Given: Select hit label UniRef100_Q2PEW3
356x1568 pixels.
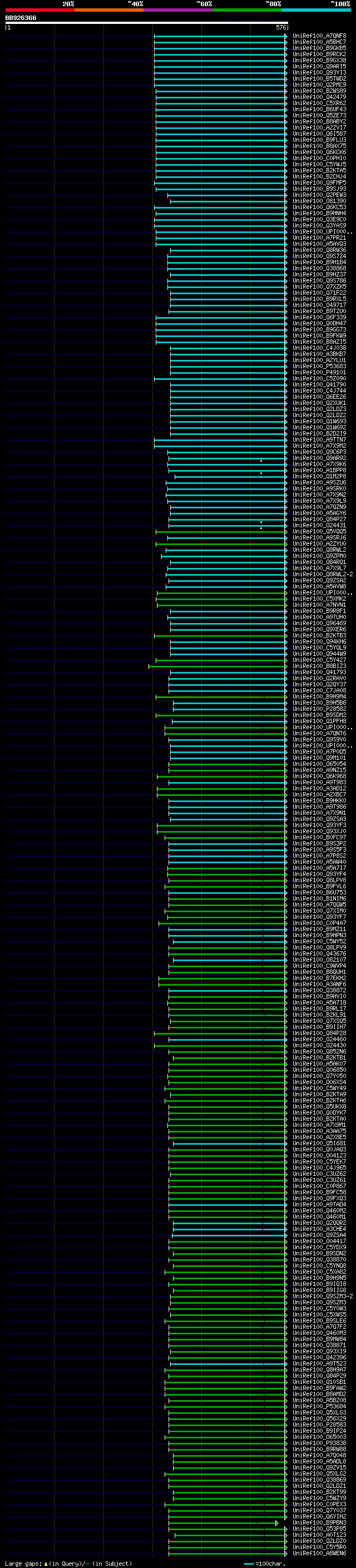Looking at the screenshot, I should click(x=319, y=195).
